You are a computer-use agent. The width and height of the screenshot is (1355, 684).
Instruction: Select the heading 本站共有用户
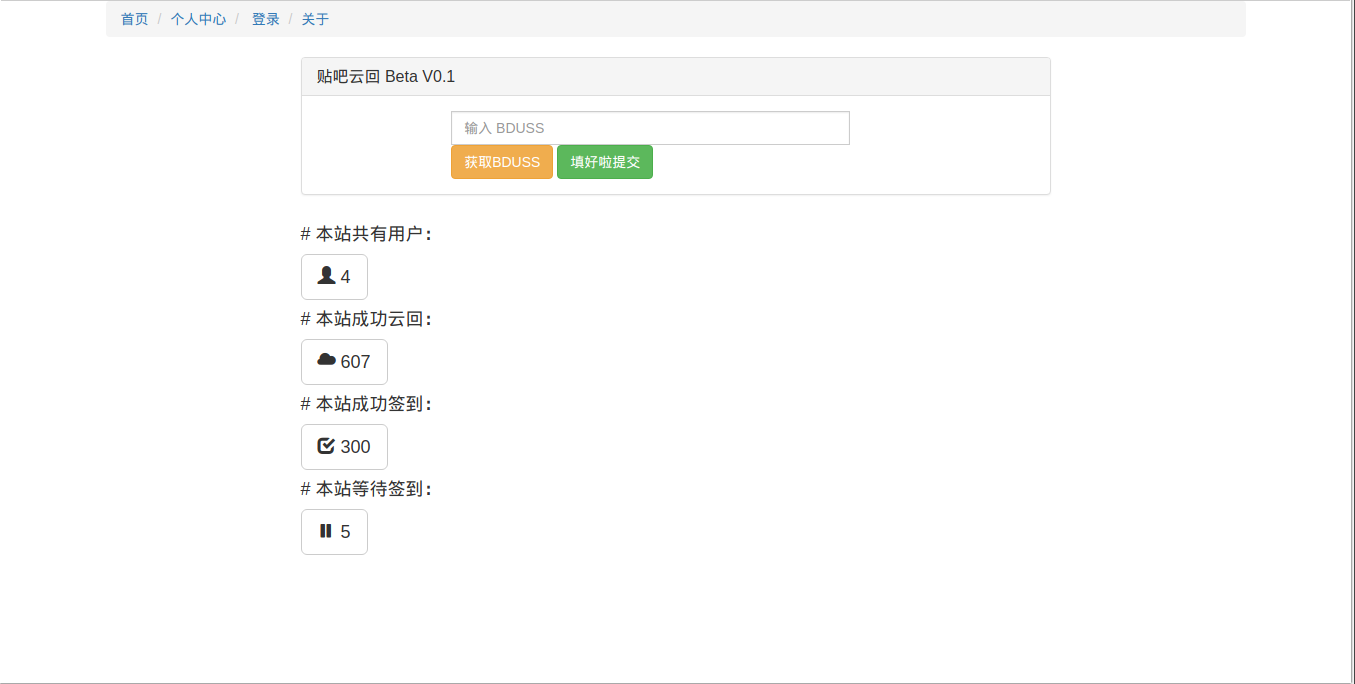pyautogui.click(x=366, y=234)
